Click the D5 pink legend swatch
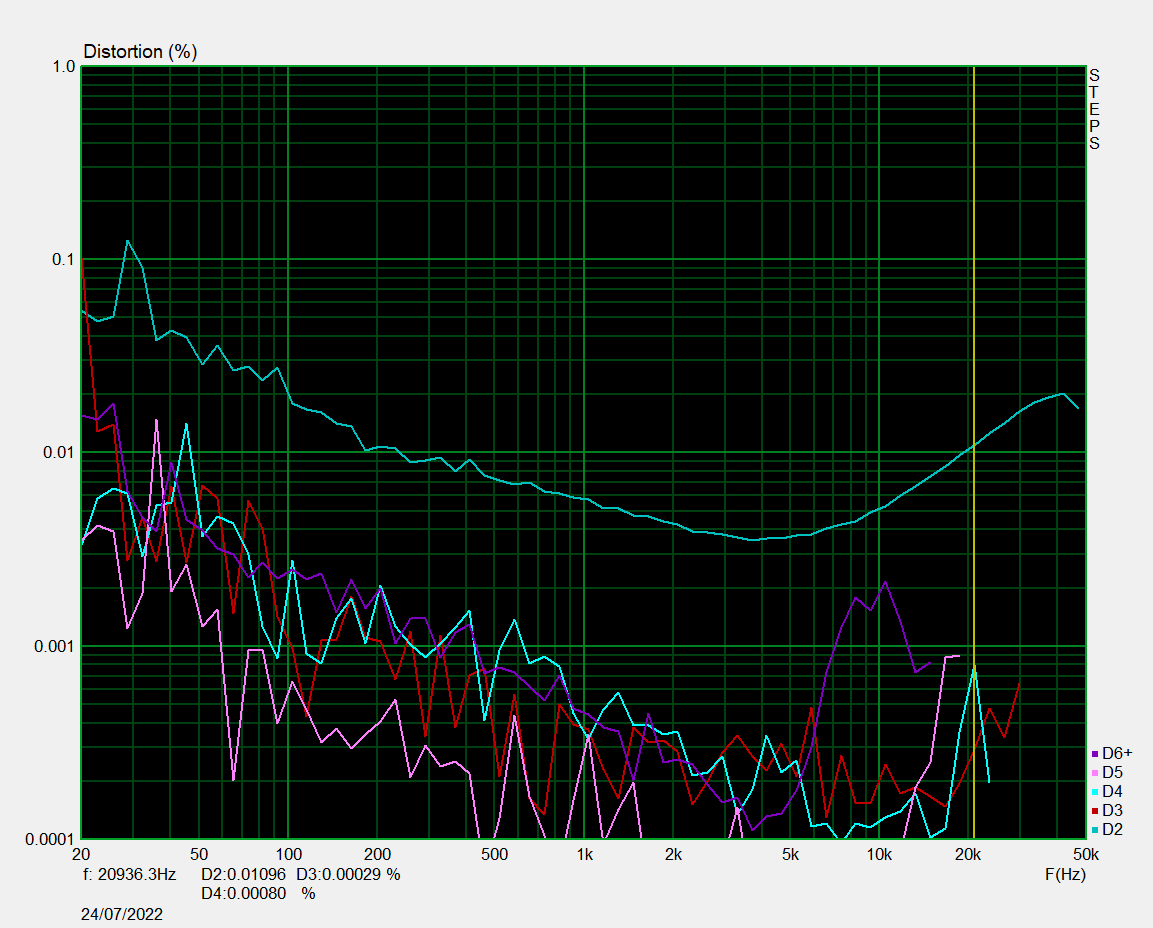This screenshot has height=928, width=1153. pyautogui.click(x=1095, y=773)
